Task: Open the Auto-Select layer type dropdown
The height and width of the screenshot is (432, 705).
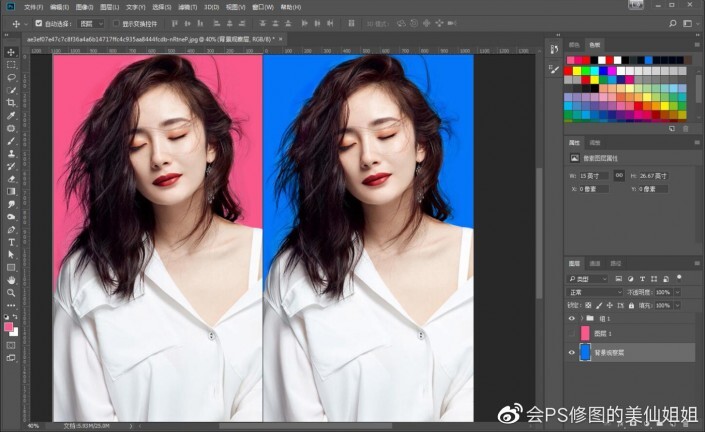Action: (x=89, y=22)
